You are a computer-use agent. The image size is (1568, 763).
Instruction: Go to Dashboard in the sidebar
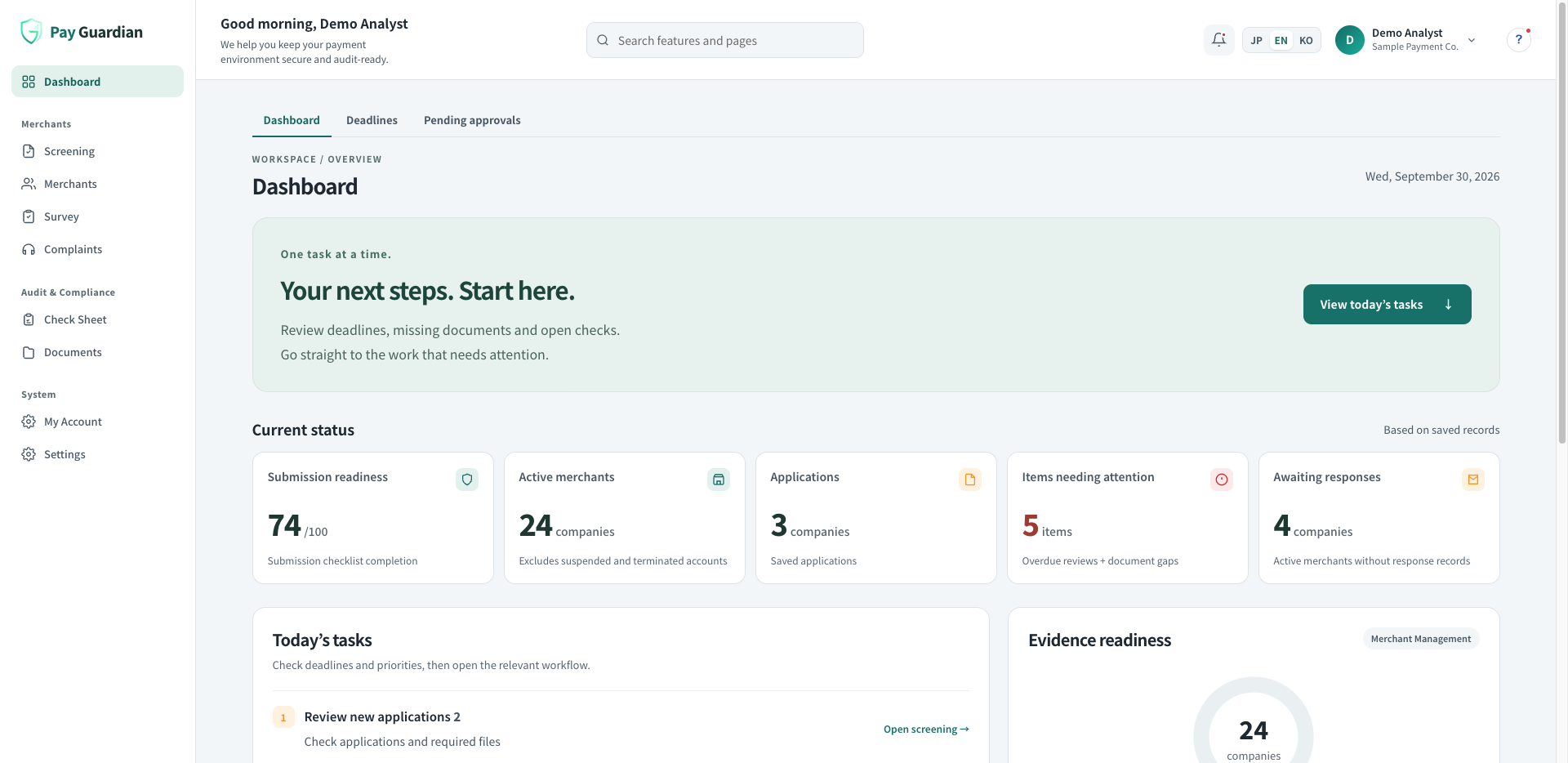(97, 82)
